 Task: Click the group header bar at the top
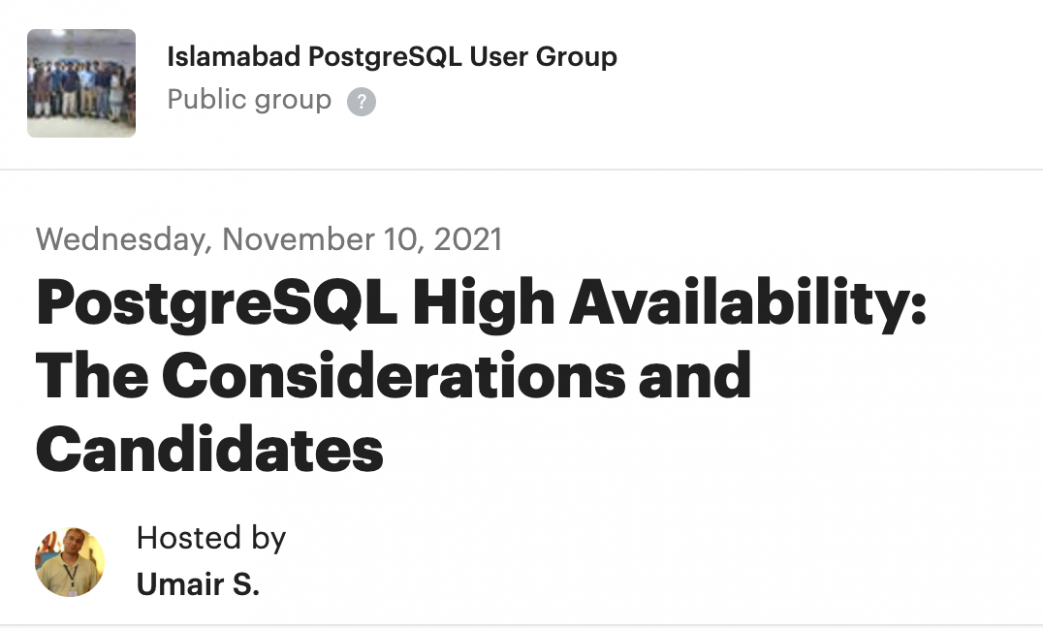(x=521, y=80)
